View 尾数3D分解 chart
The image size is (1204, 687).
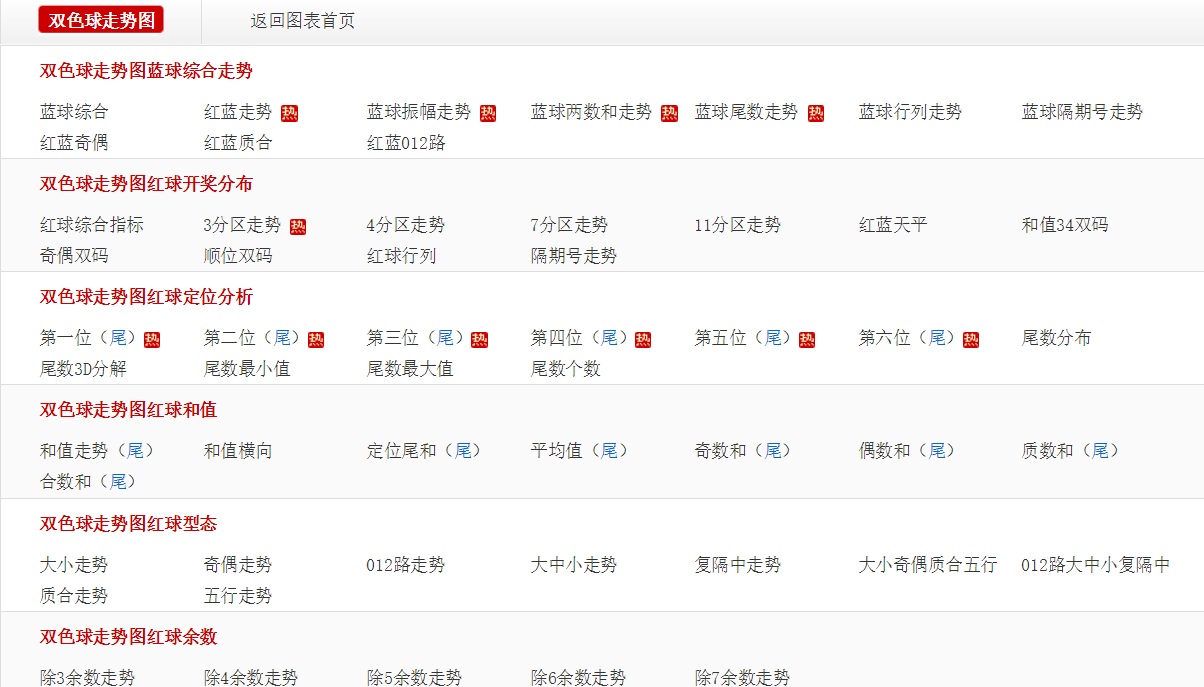point(84,369)
